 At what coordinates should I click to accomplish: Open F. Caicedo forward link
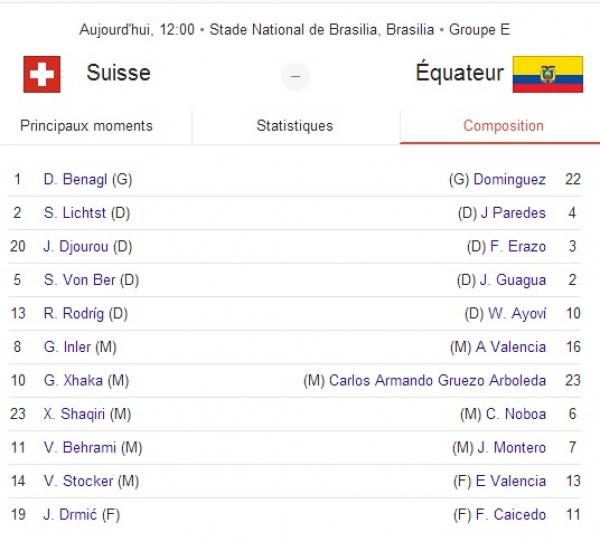coord(511,515)
